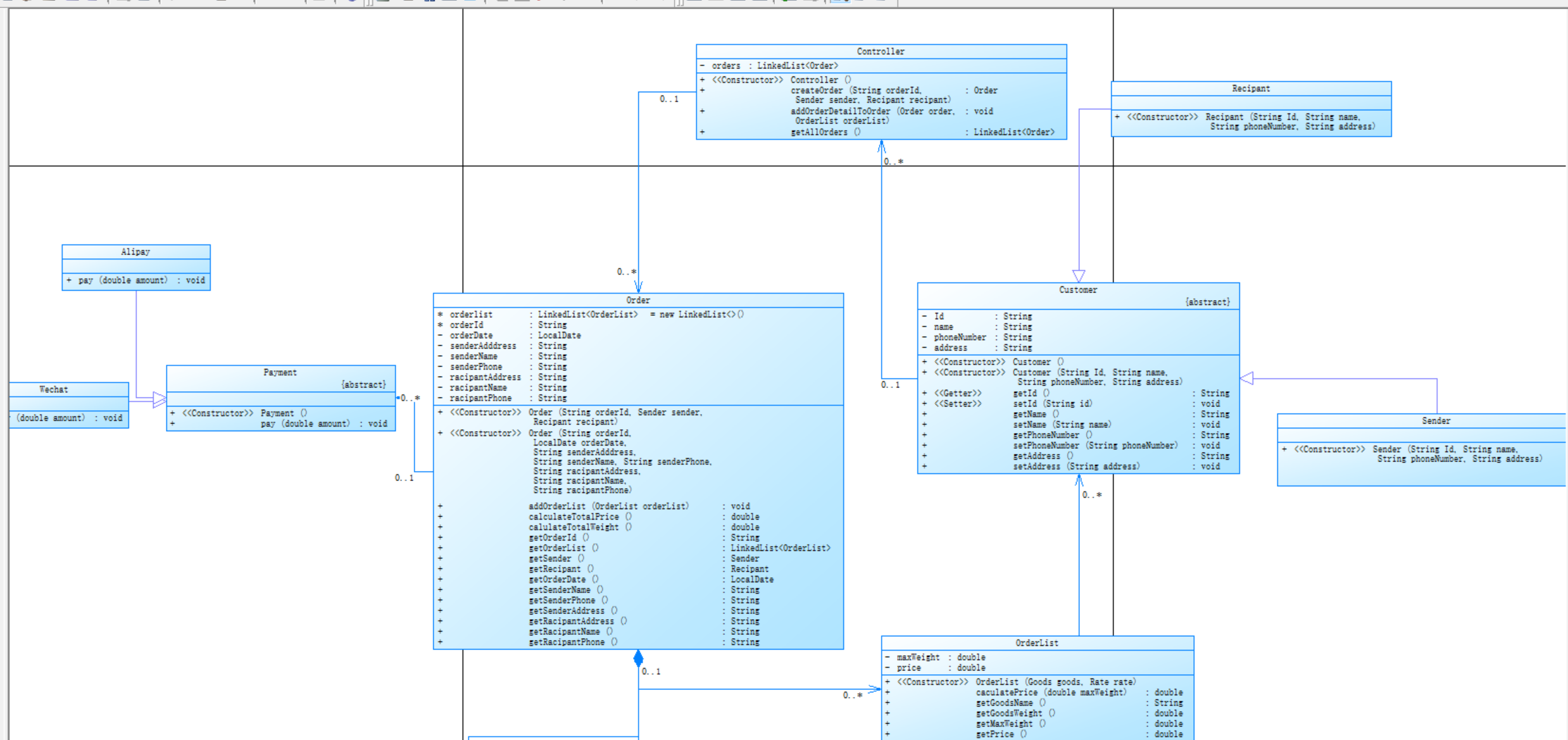Click the Sender class title
This screenshot has height=740, width=1568.
1435,421
